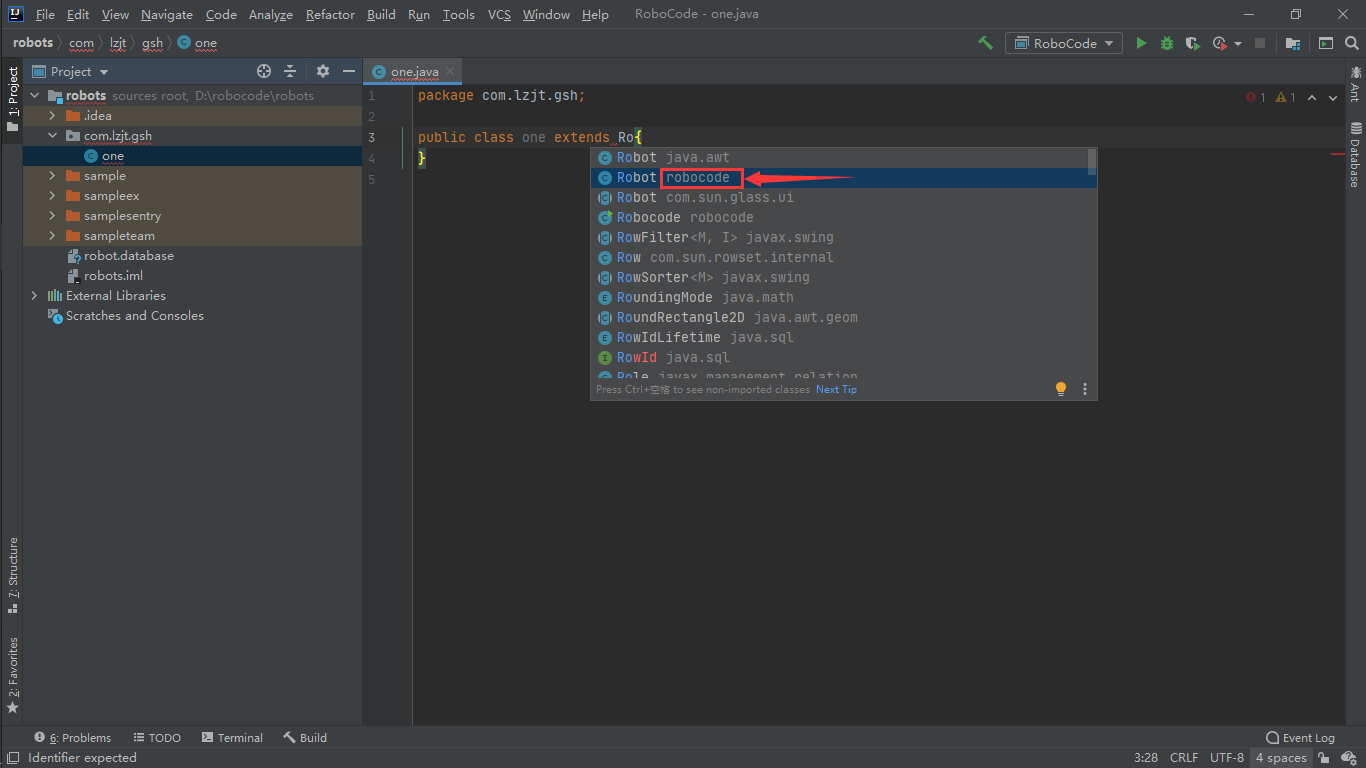Click the completion list scrollbar

1092,162
